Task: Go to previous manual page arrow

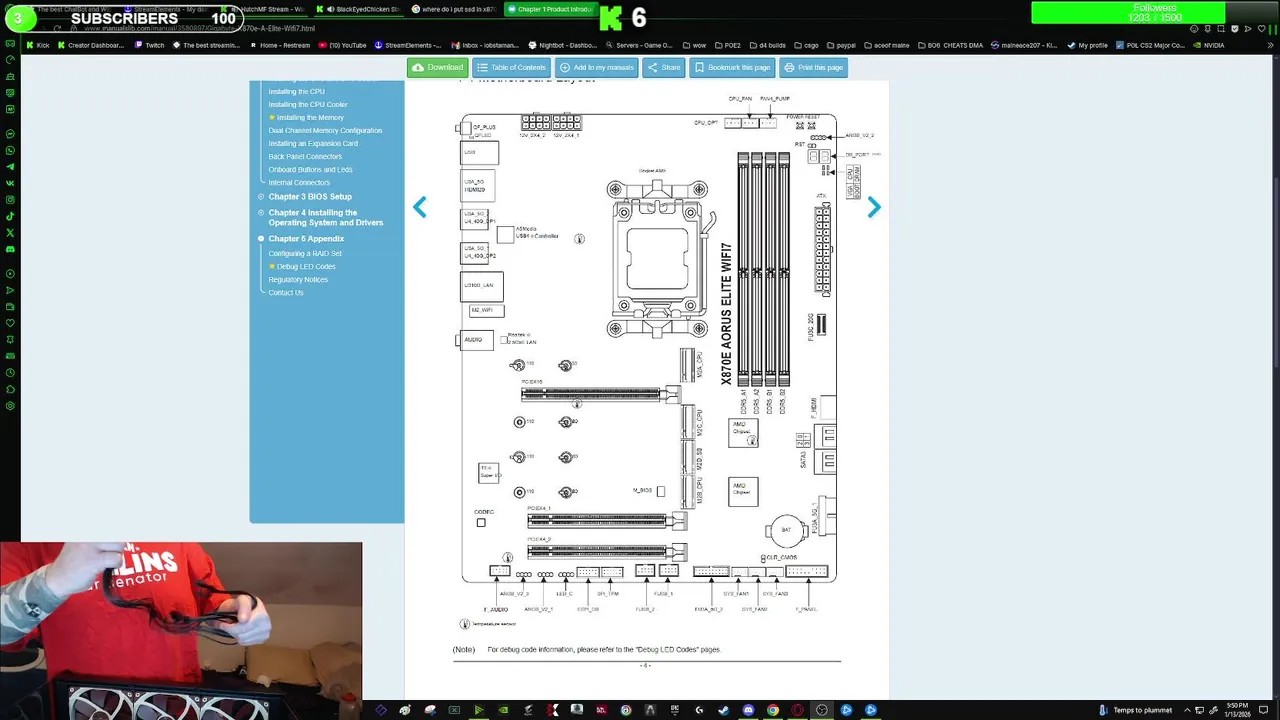Action: pyautogui.click(x=420, y=207)
